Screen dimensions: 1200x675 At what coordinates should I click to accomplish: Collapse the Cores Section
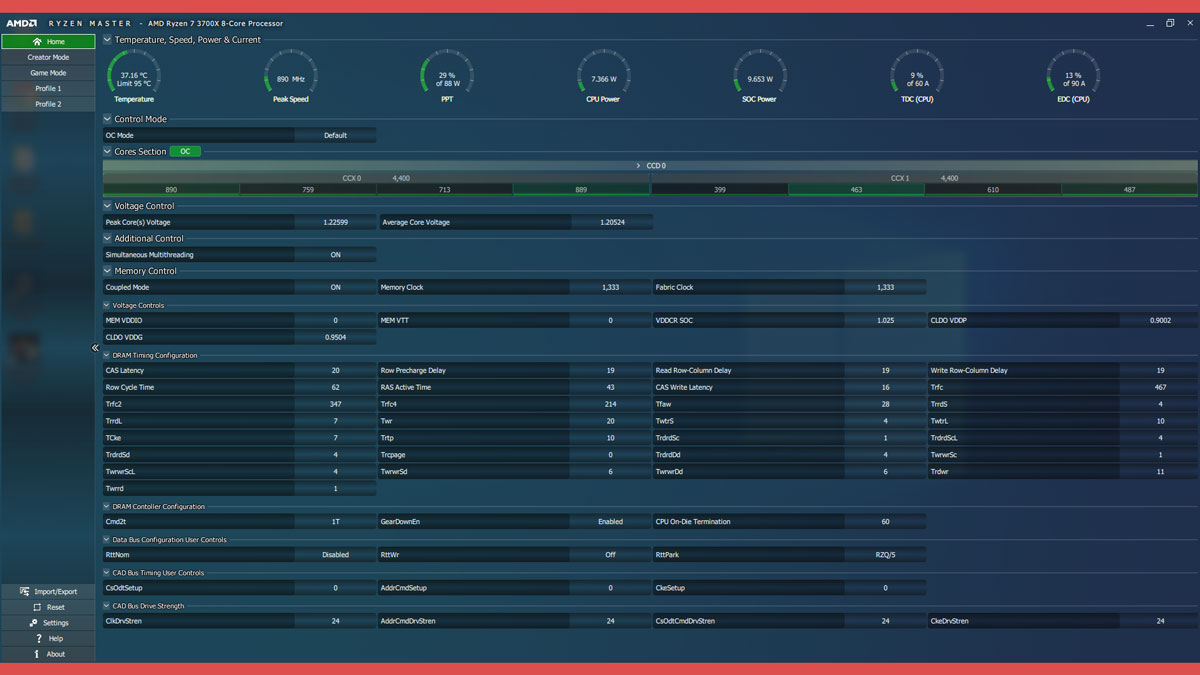(107, 152)
